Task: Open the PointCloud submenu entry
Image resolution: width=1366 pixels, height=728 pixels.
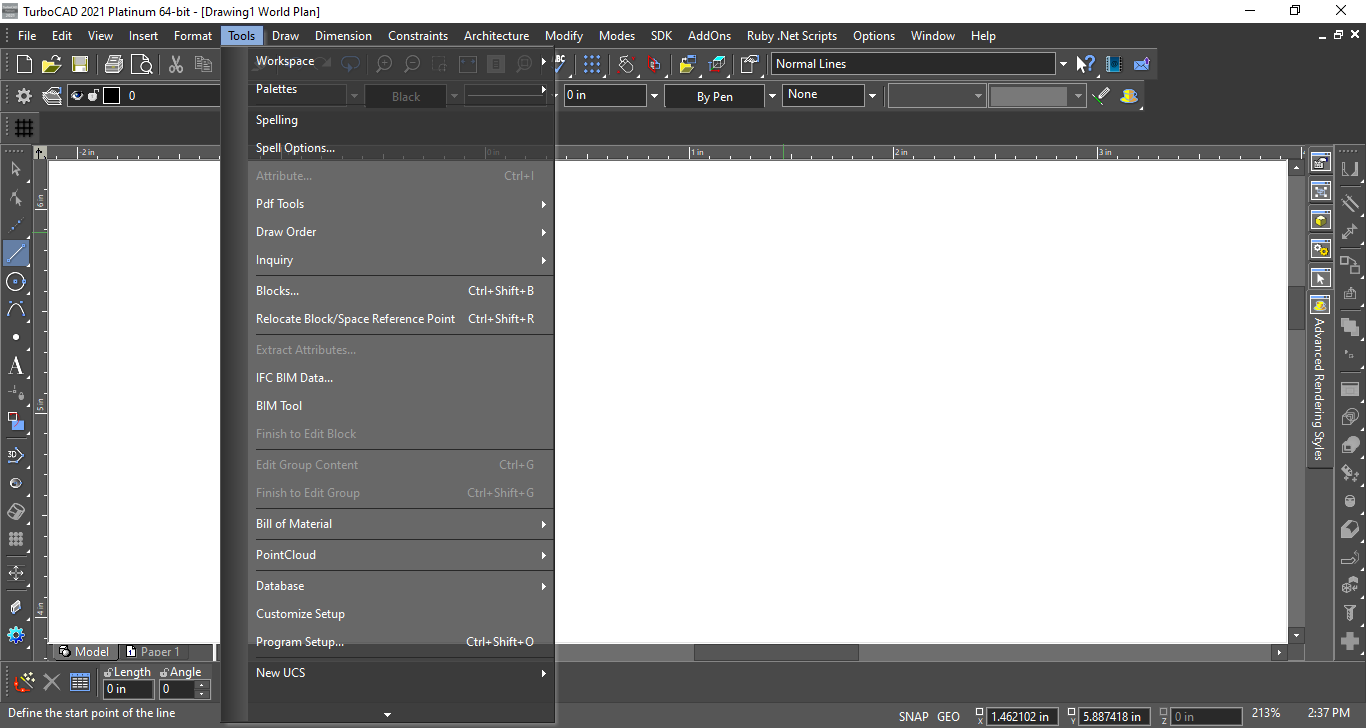Action: pyautogui.click(x=400, y=555)
